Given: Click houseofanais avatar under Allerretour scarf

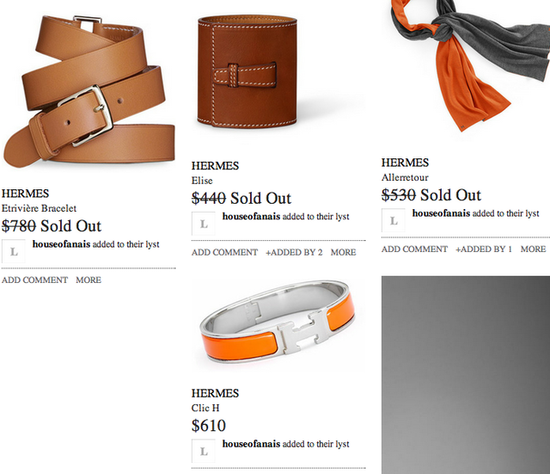Looking at the screenshot, I should [394, 220].
